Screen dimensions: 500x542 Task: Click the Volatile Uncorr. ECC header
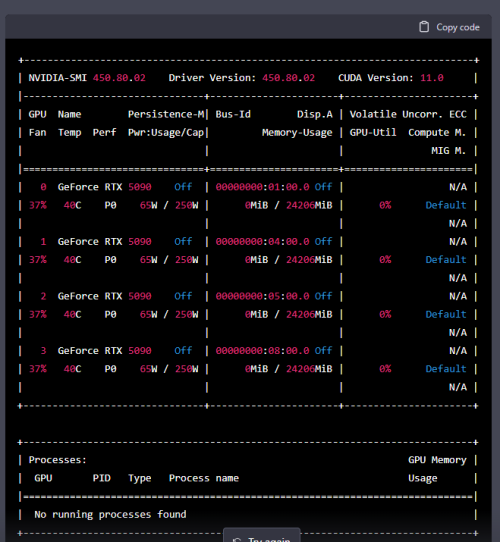pos(408,114)
